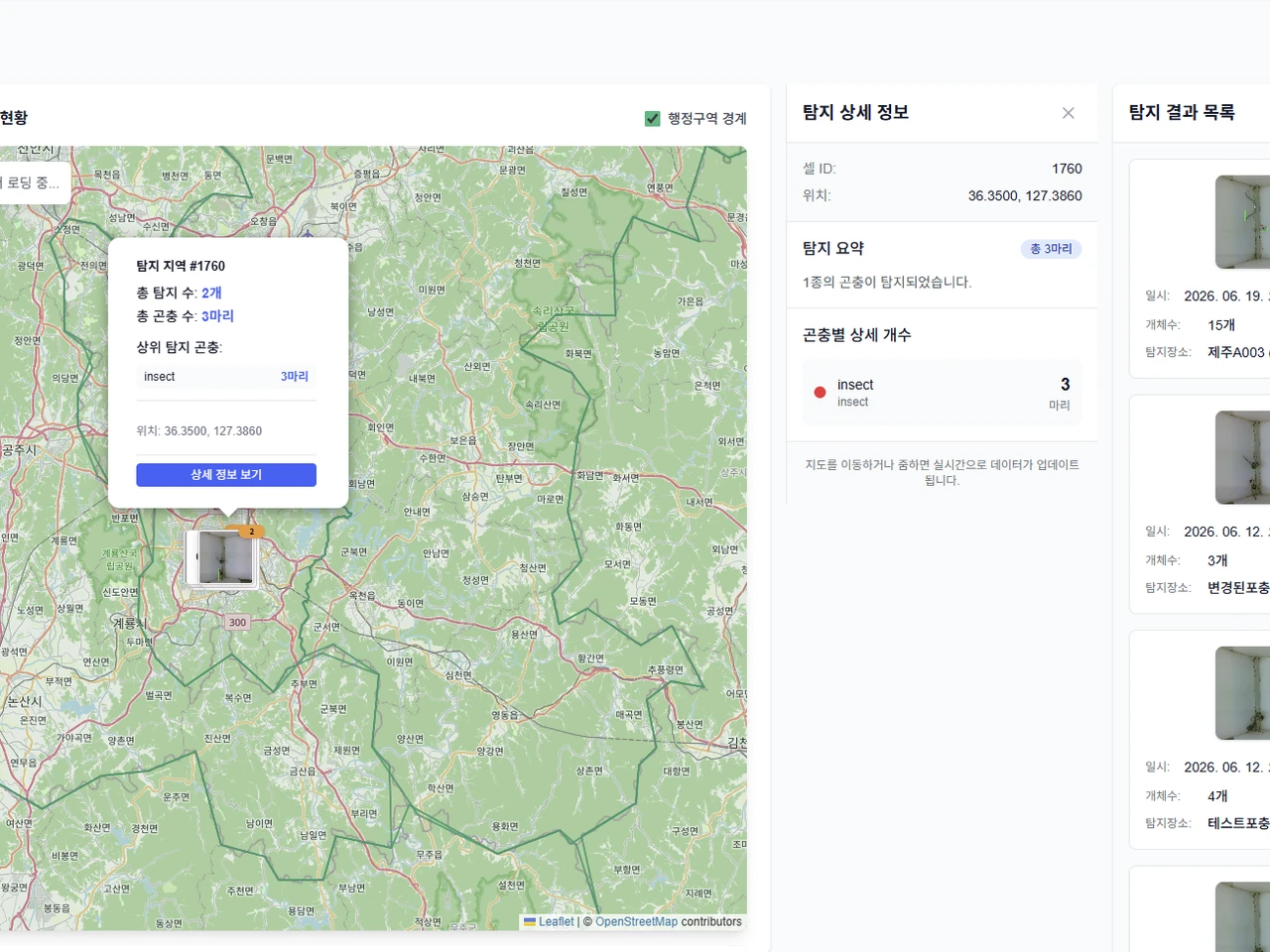Click the 탐지 결과 목록 heading
Viewport: 1270px width, 952px height.
click(1182, 113)
